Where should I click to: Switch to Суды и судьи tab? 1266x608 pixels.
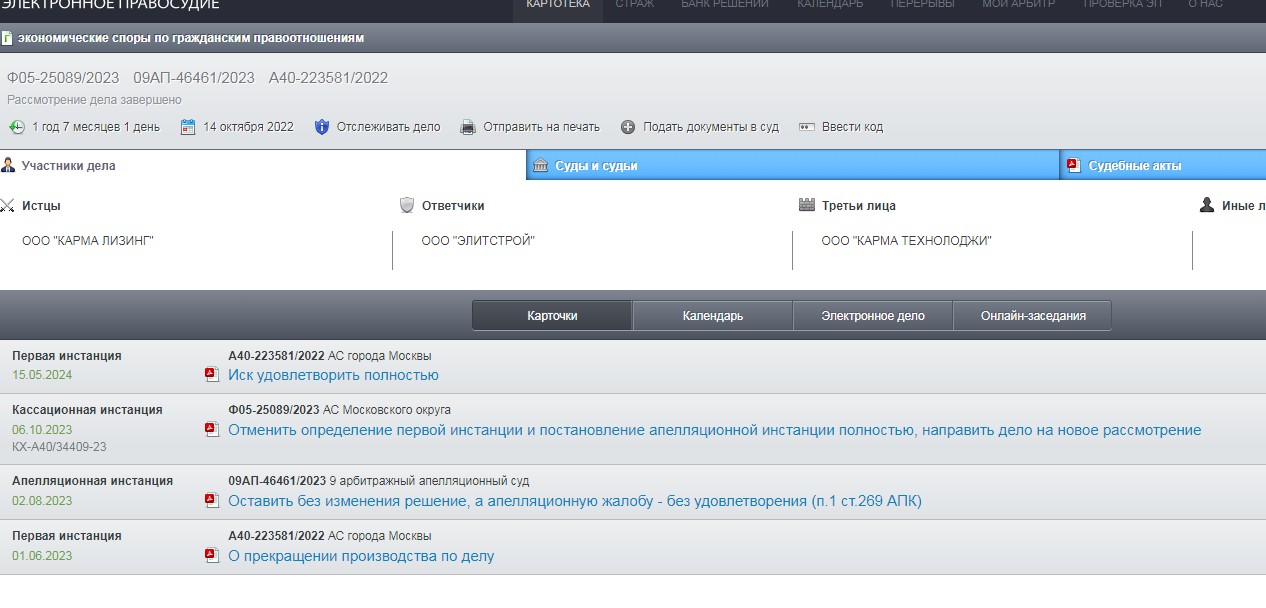click(x=596, y=166)
